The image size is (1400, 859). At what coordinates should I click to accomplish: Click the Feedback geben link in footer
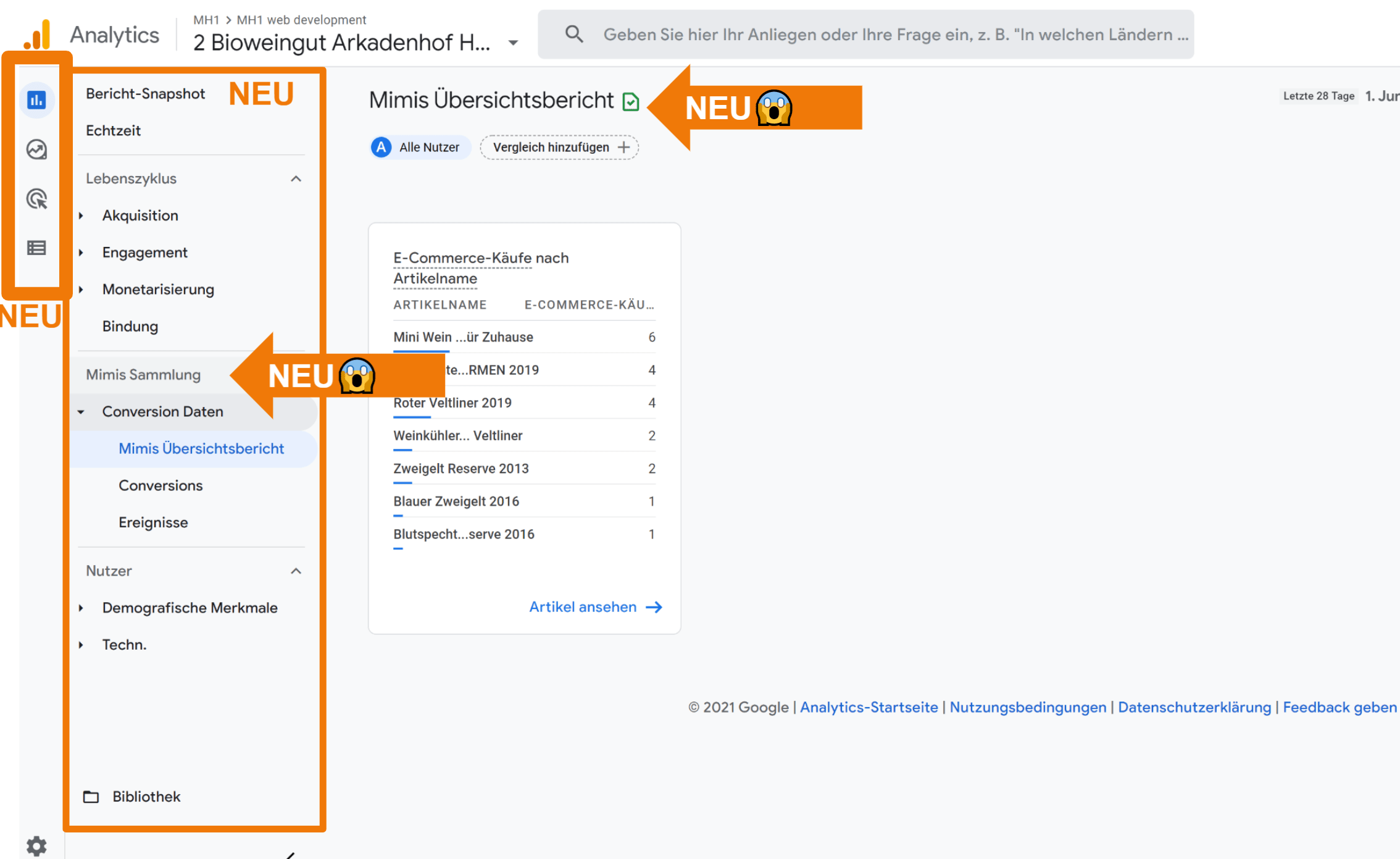tap(1339, 707)
